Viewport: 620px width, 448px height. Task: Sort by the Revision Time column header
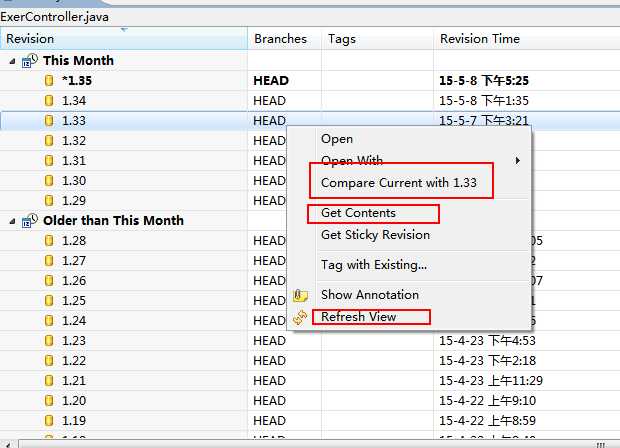[x=527, y=39]
